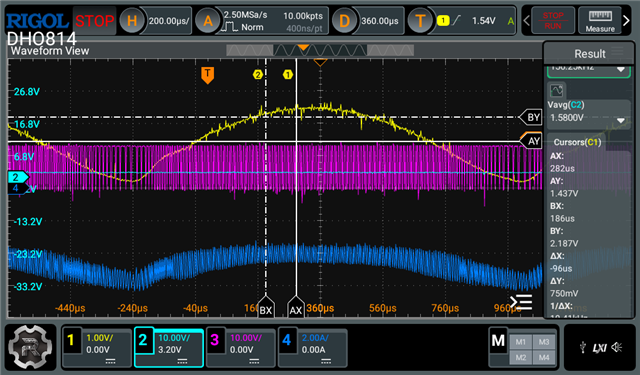The height and width of the screenshot is (375, 640).
Task: Mute sound via the speaker icon
Action: point(617,348)
